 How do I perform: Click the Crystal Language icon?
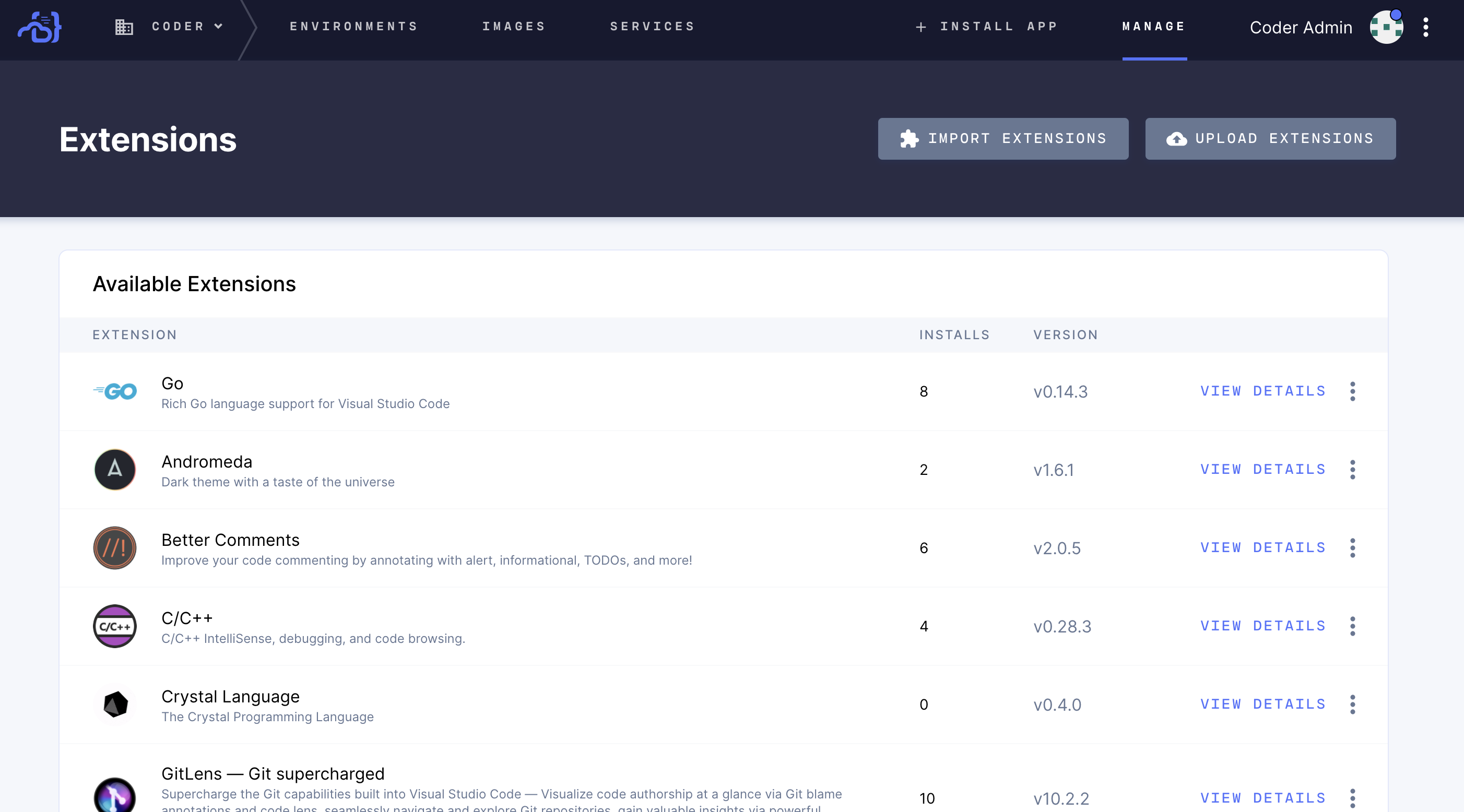click(115, 704)
